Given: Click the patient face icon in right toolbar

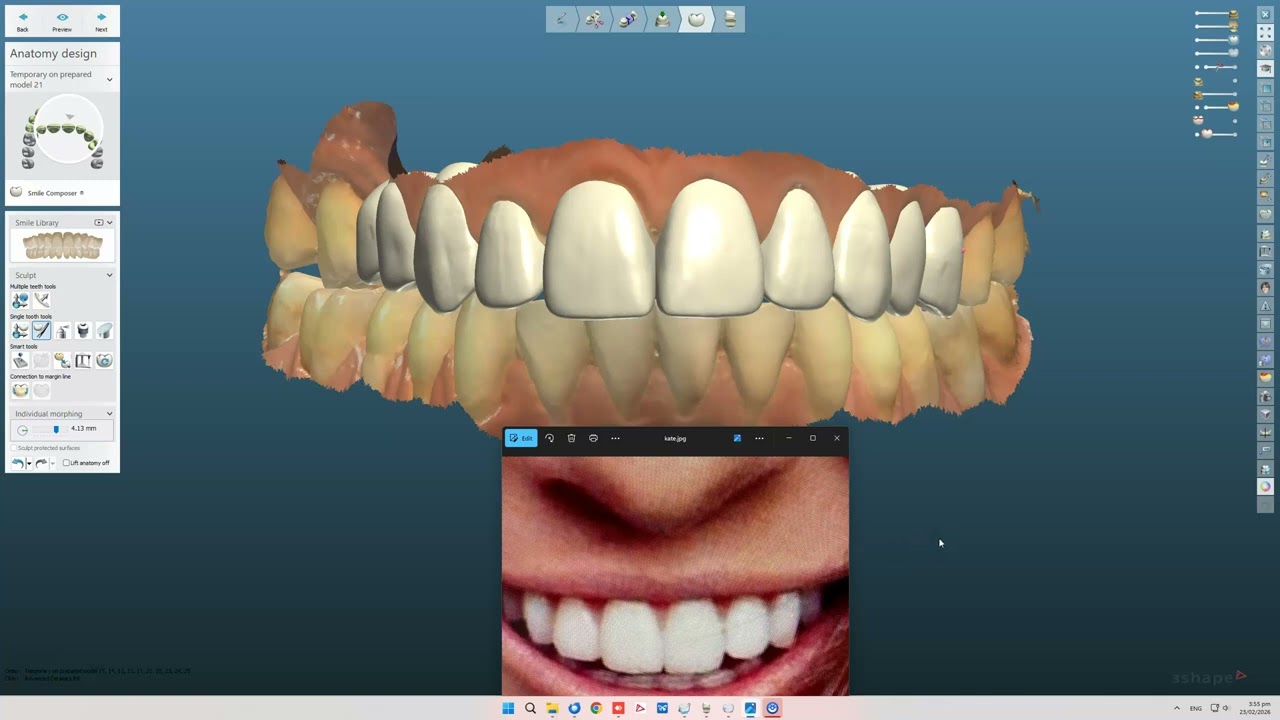Looking at the screenshot, I should pyautogui.click(x=1265, y=287).
